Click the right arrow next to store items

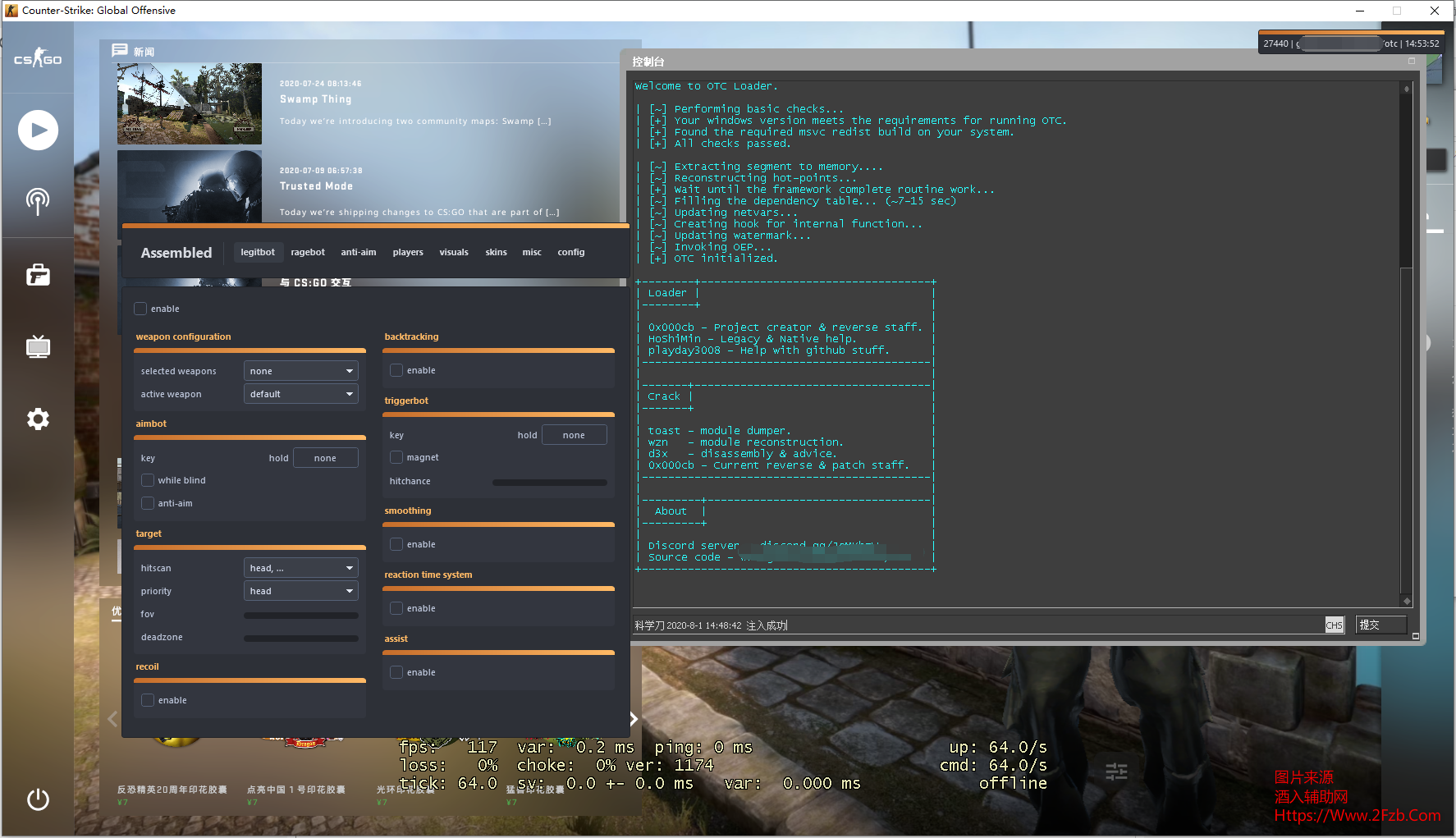coord(634,719)
